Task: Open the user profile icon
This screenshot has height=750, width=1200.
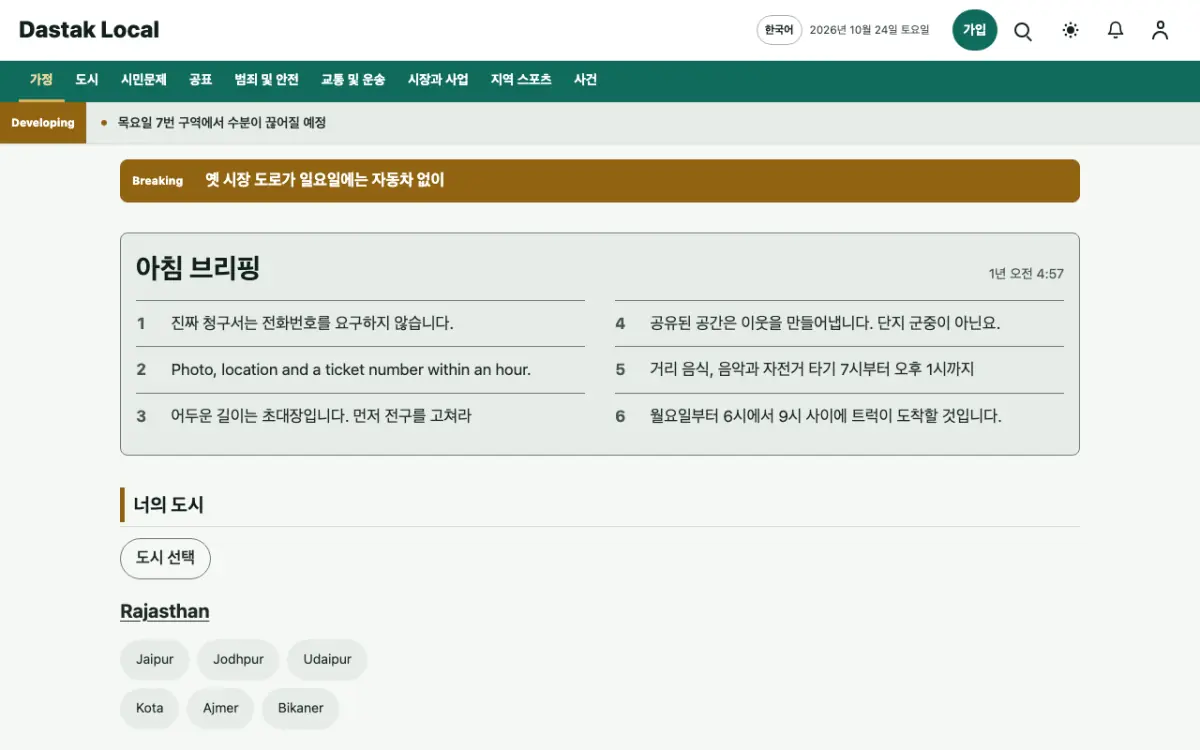Action: [1160, 31]
